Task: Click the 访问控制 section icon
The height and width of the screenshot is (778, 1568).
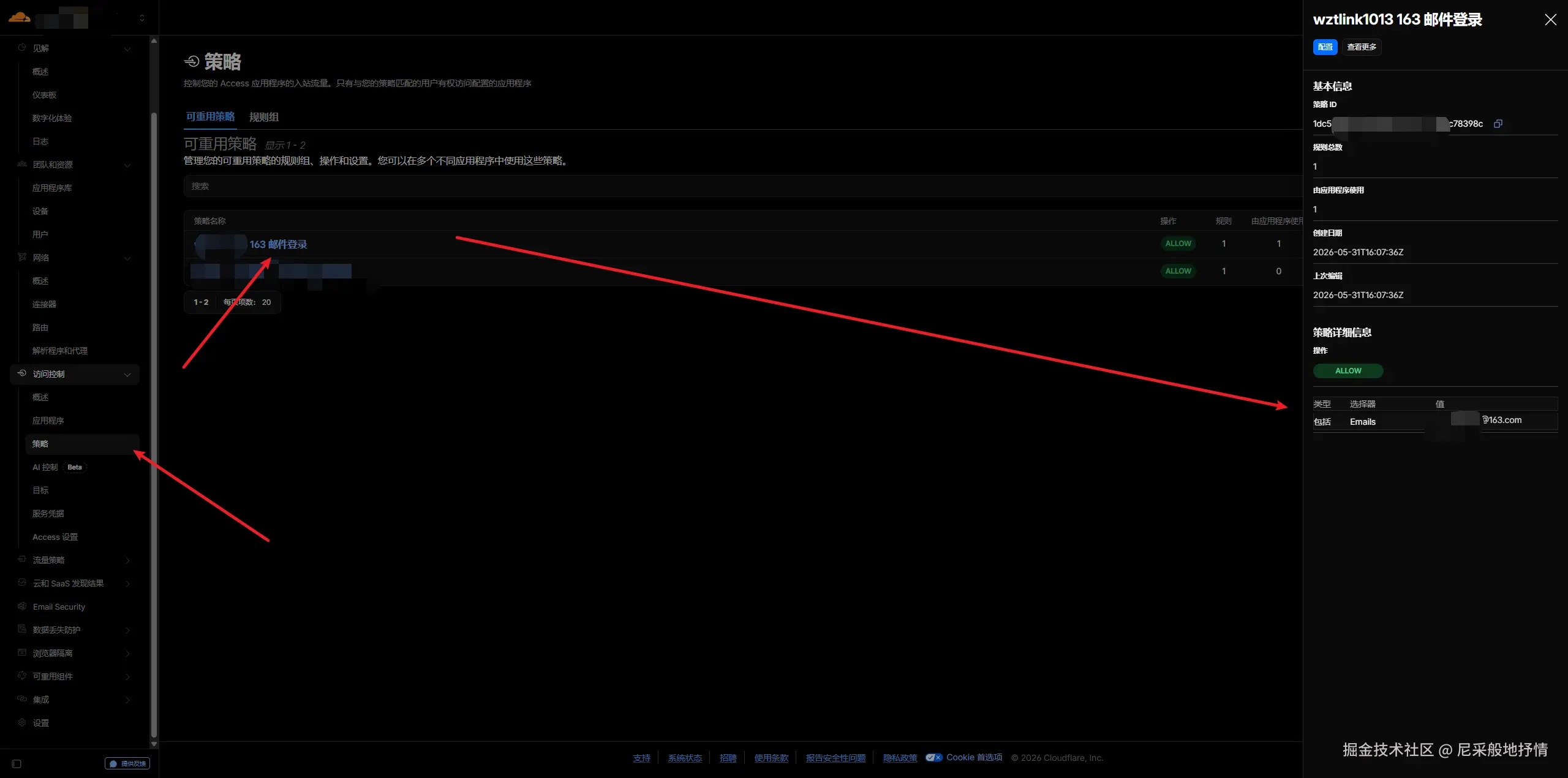Action: (22, 373)
